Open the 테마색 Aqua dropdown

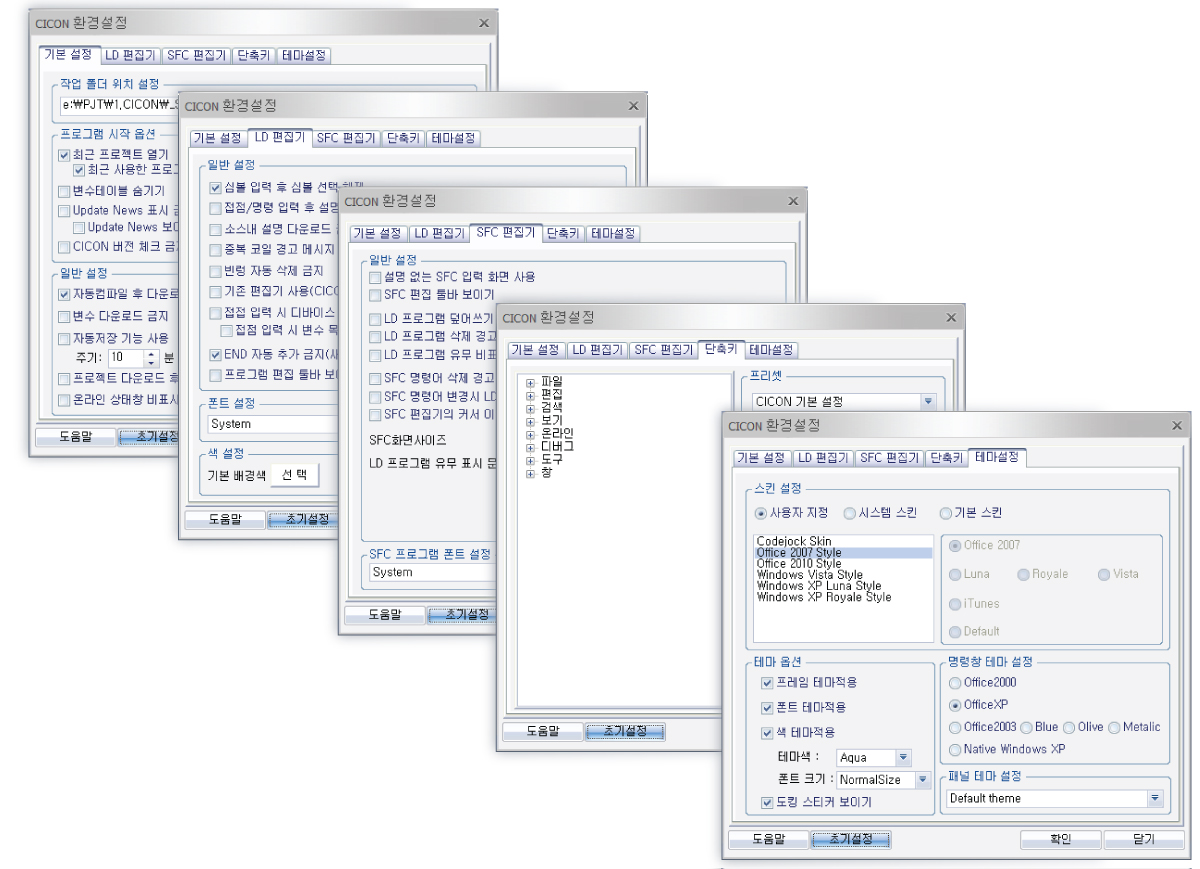tap(903, 758)
